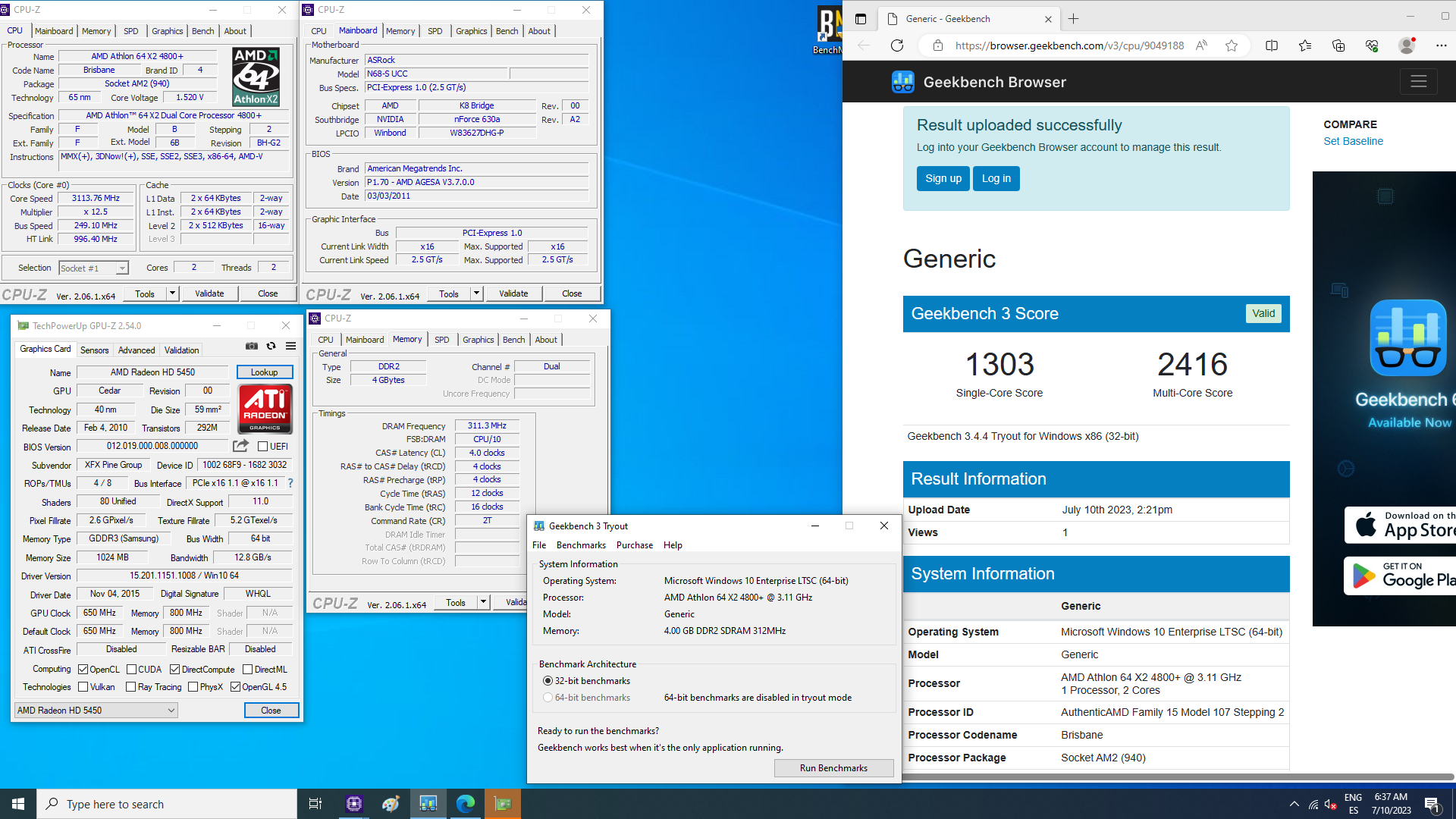Open Help menu in Geekbench 3 Tryout
This screenshot has height=819, width=1456.
coord(673,545)
